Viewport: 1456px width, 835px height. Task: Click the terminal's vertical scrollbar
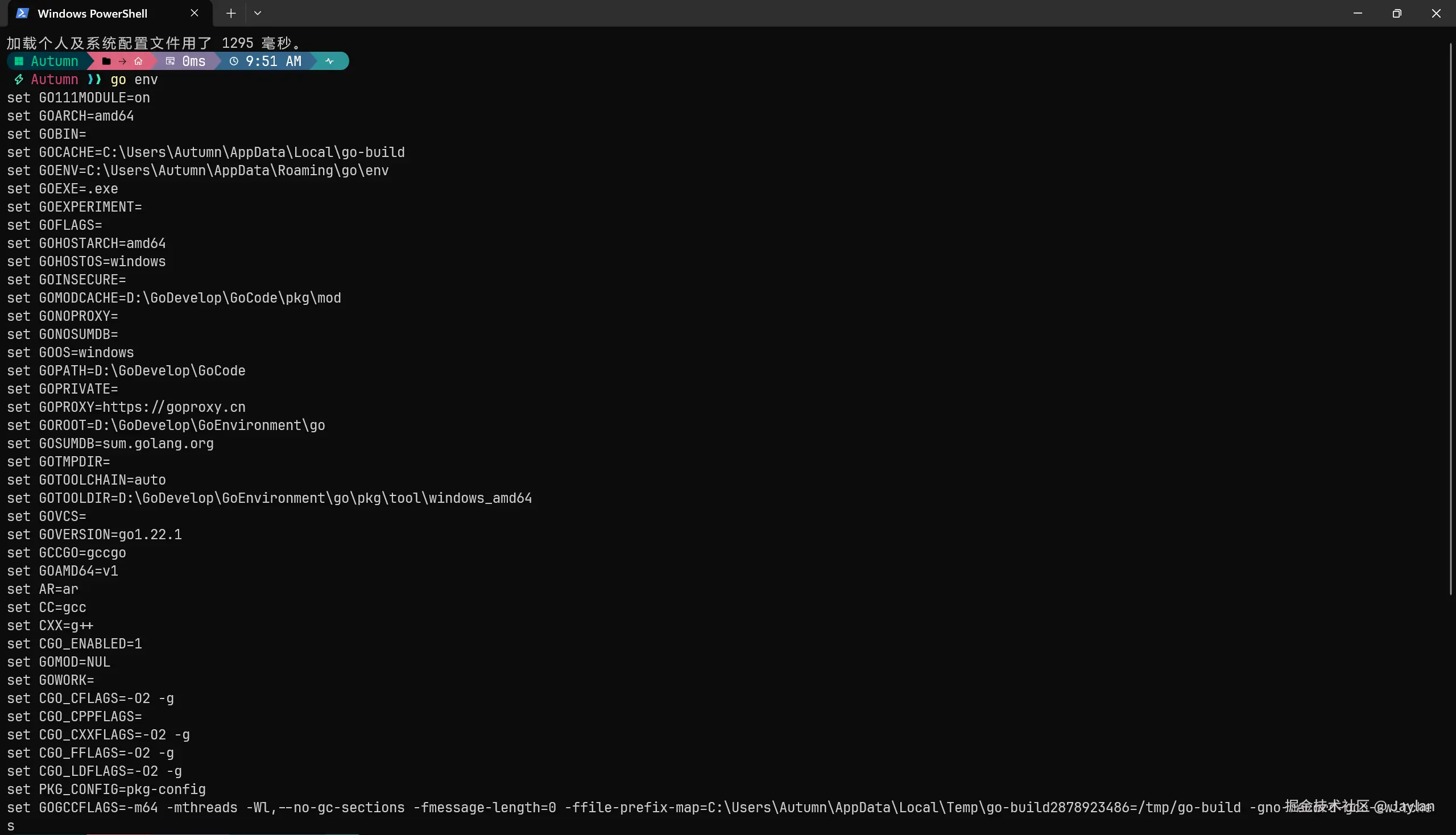point(1450,319)
